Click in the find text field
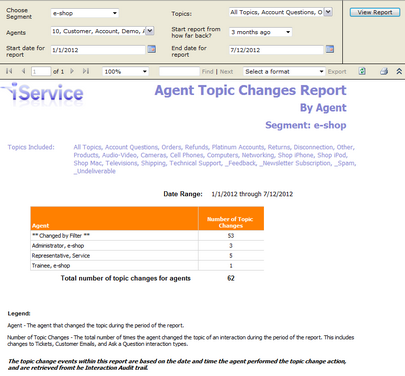The image size is (405, 376). (179, 71)
